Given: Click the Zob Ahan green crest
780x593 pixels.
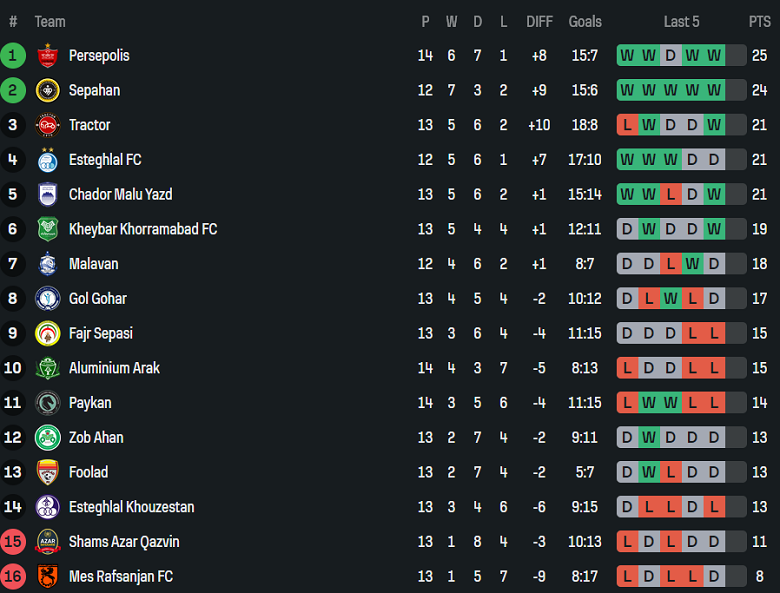Looking at the screenshot, I should (x=47, y=438).
